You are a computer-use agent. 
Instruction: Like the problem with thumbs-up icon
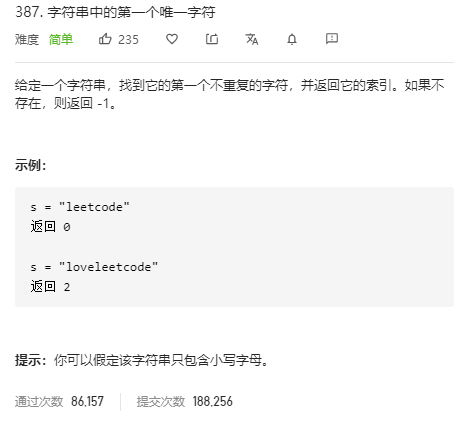pyautogui.click(x=105, y=39)
